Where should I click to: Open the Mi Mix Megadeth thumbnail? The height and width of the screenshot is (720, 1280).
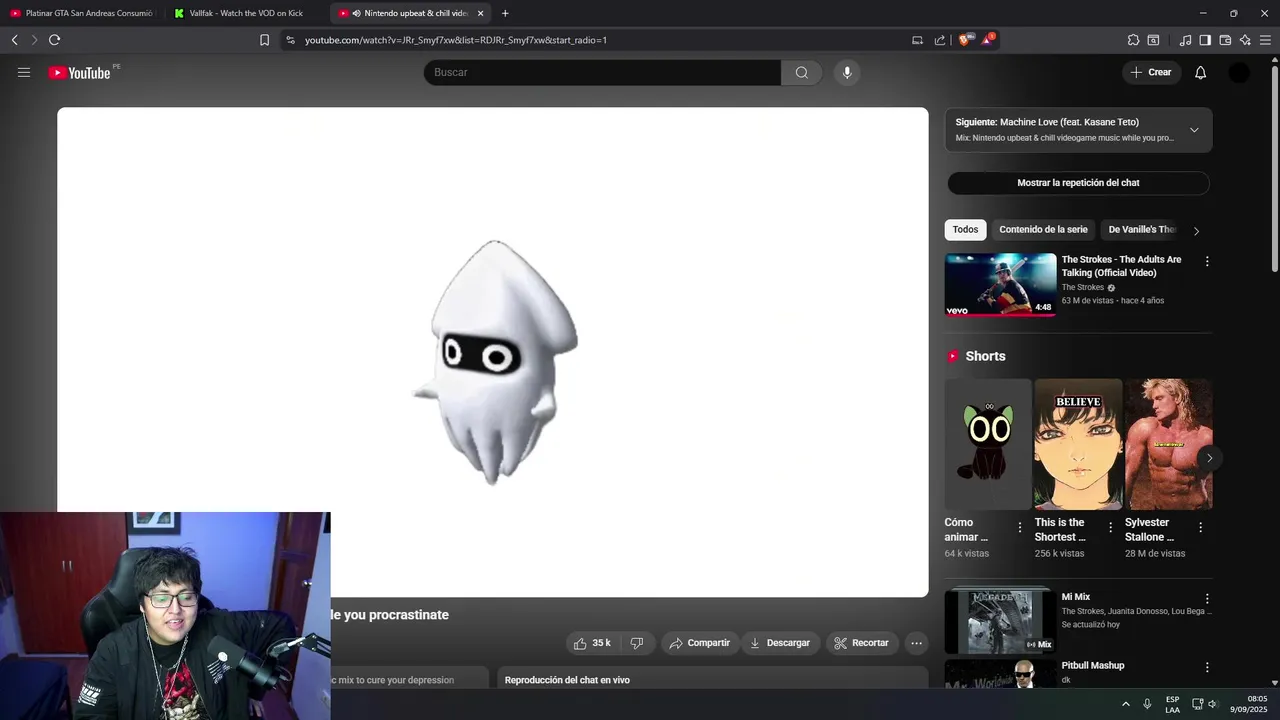(1000, 620)
